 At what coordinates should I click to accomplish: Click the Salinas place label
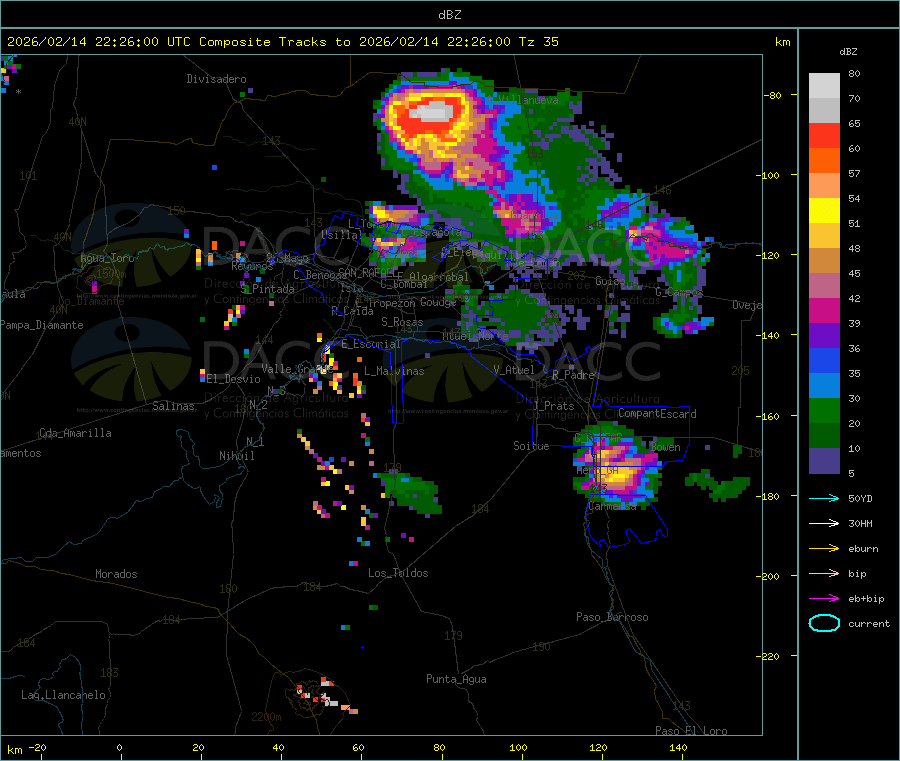click(x=173, y=406)
